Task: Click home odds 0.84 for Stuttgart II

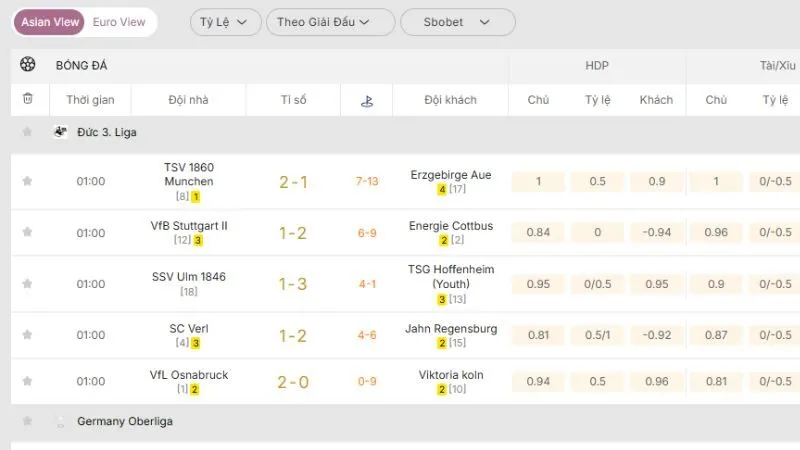Action: coord(538,233)
